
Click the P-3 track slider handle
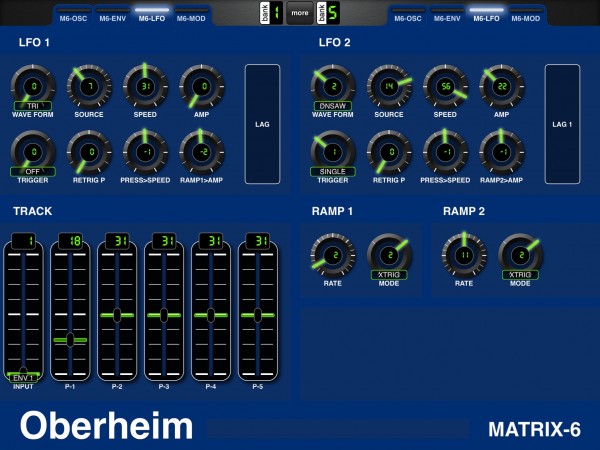(x=164, y=315)
